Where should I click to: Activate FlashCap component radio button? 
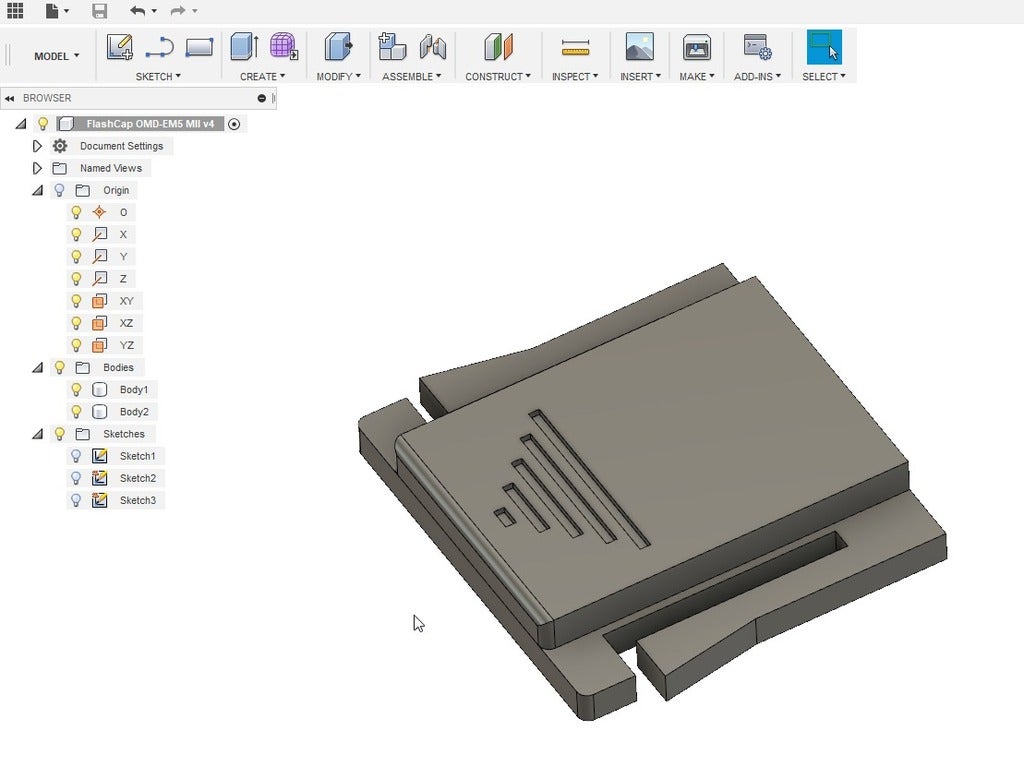[234, 123]
